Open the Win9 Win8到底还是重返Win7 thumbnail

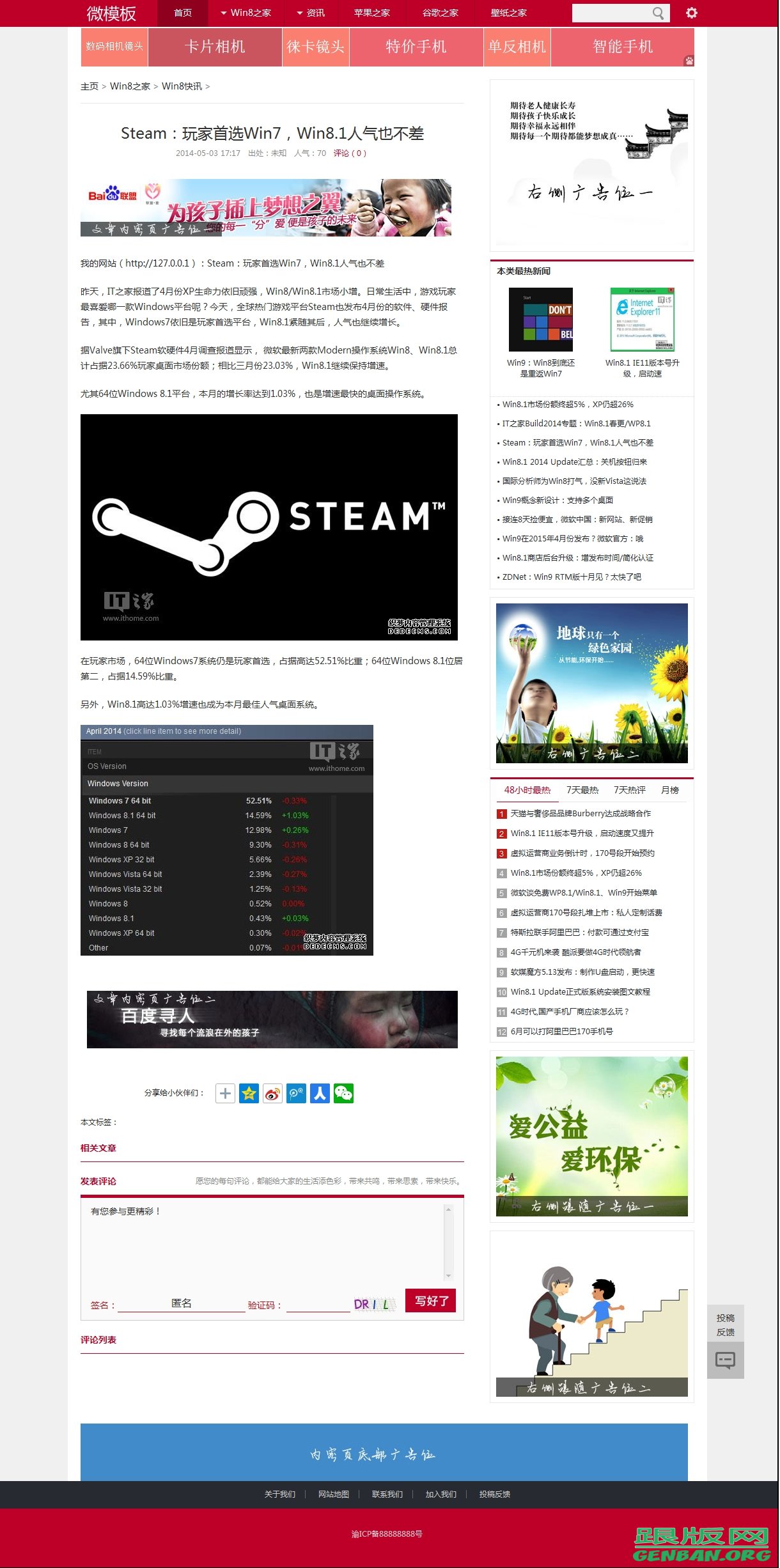coord(541,320)
